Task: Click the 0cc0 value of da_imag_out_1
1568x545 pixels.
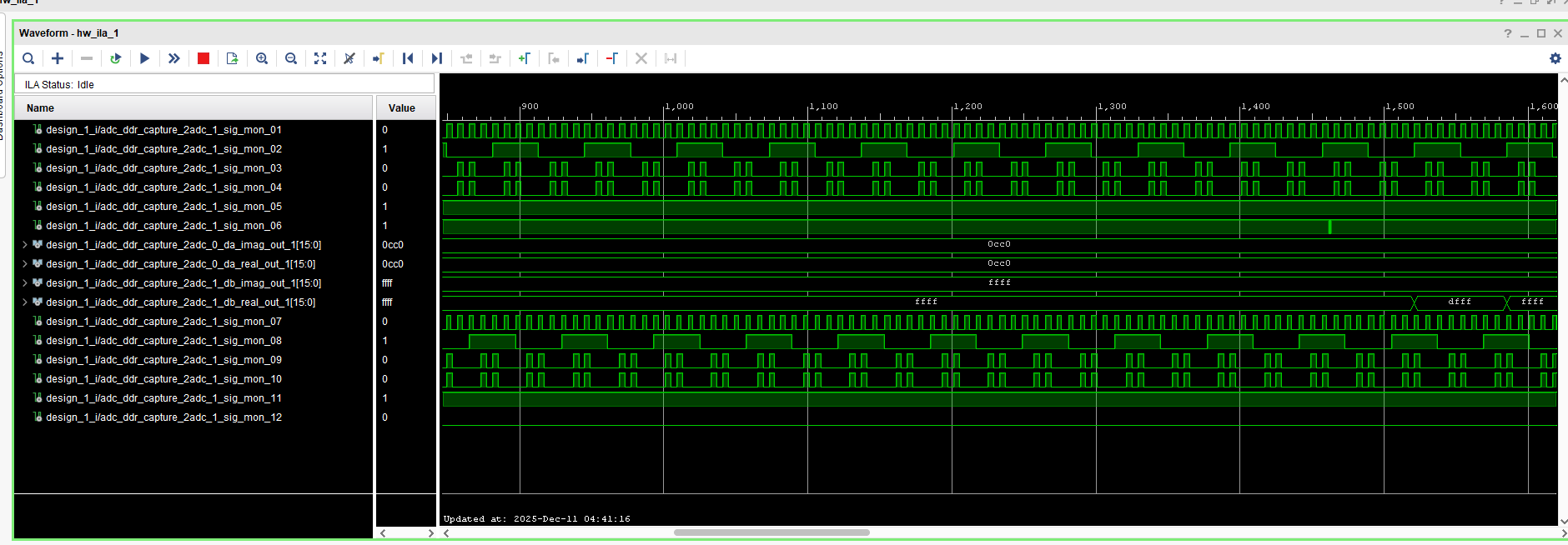Action: coord(393,245)
